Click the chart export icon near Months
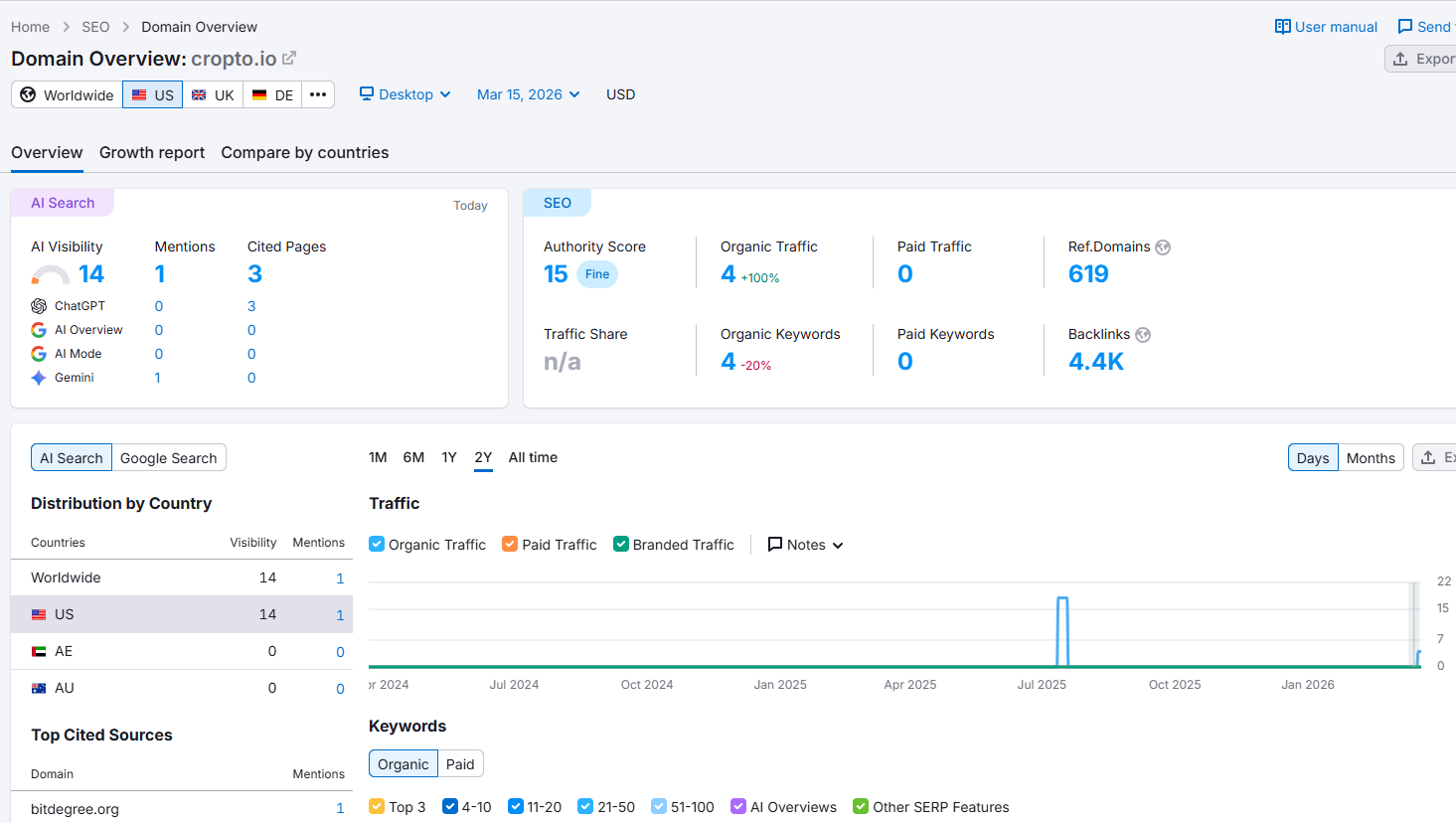This screenshot has height=823, width=1456. tap(1428, 457)
